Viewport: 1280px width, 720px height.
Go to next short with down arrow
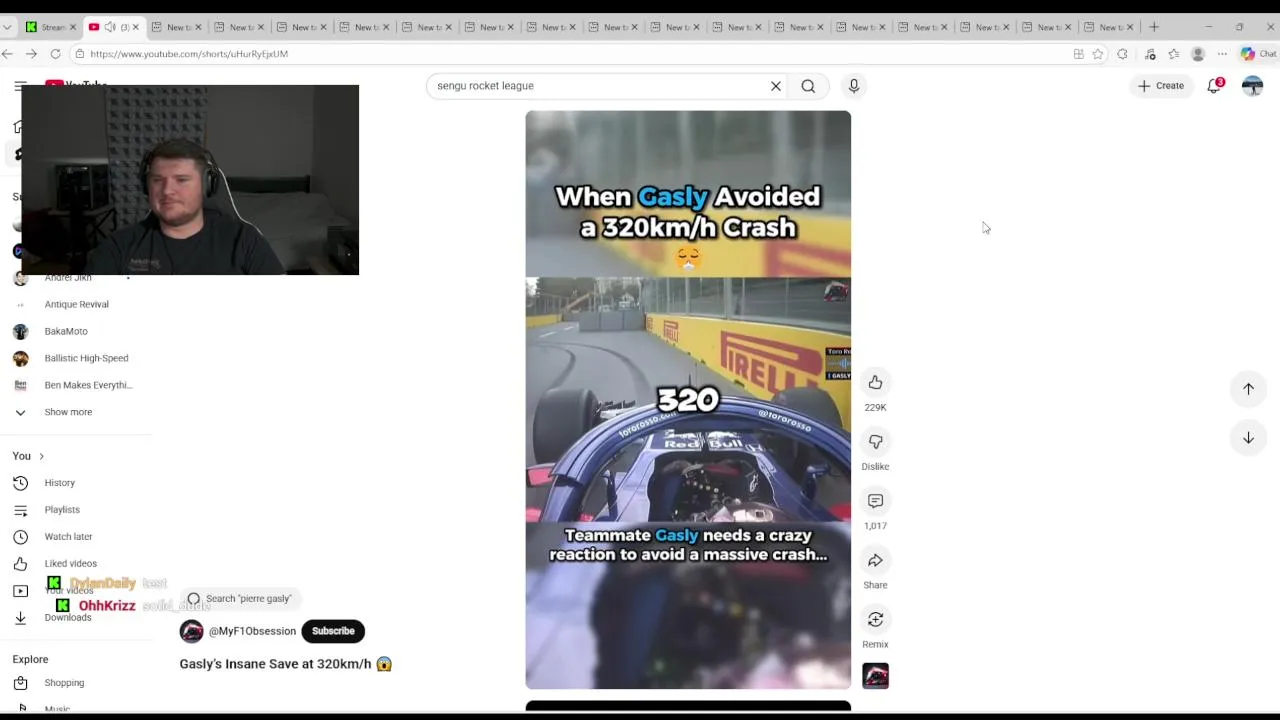[1248, 438]
